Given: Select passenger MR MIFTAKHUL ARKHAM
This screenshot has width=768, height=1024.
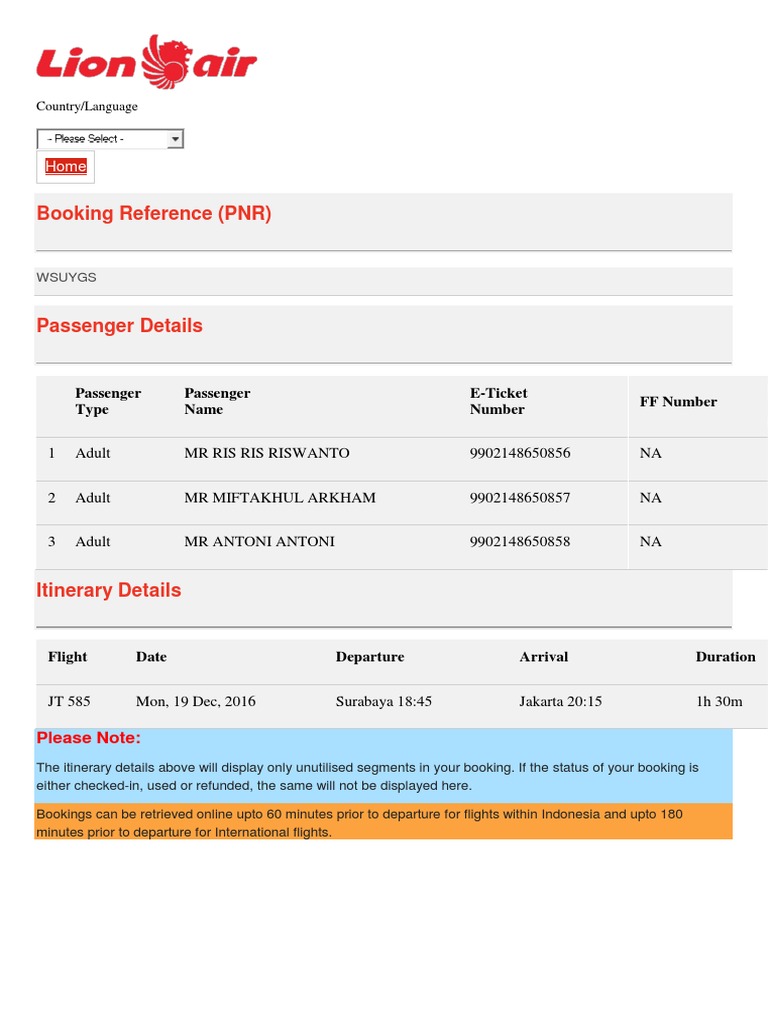Looking at the screenshot, I should coord(280,497).
